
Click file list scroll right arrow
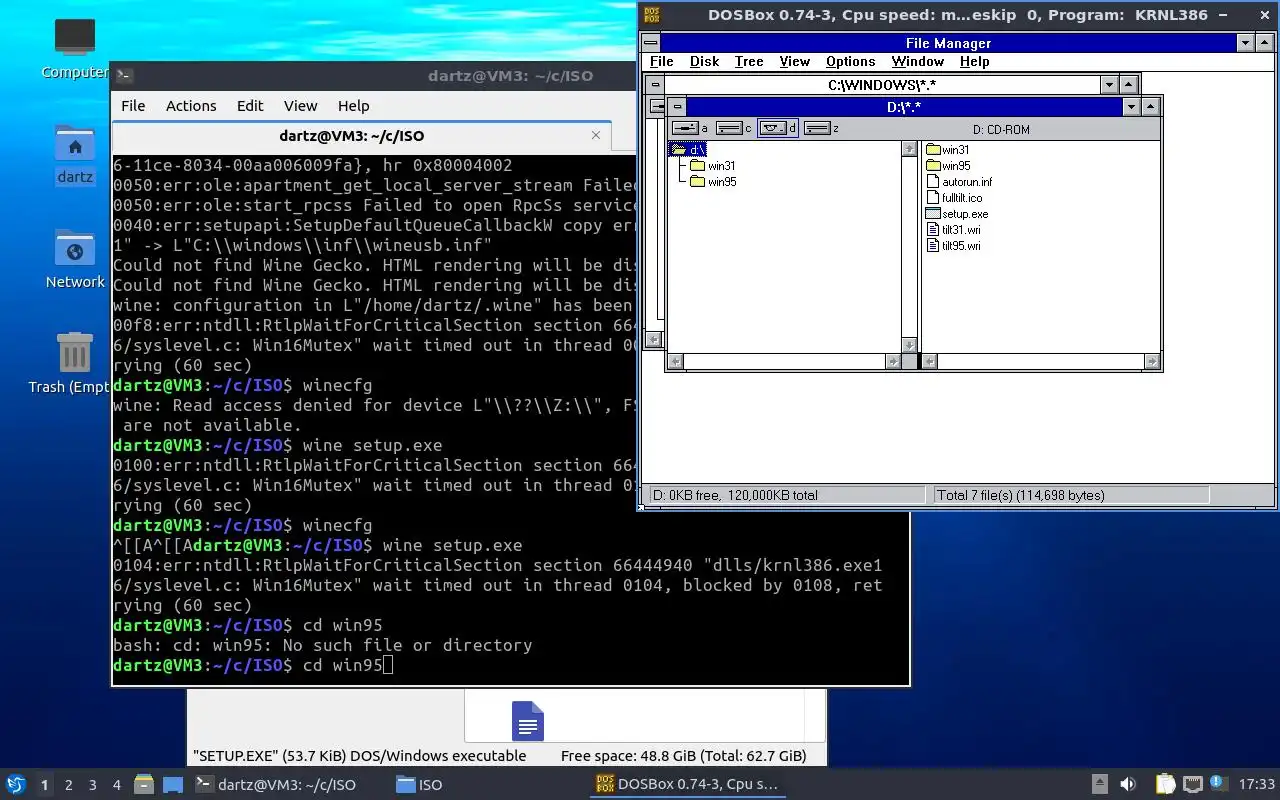(1152, 361)
